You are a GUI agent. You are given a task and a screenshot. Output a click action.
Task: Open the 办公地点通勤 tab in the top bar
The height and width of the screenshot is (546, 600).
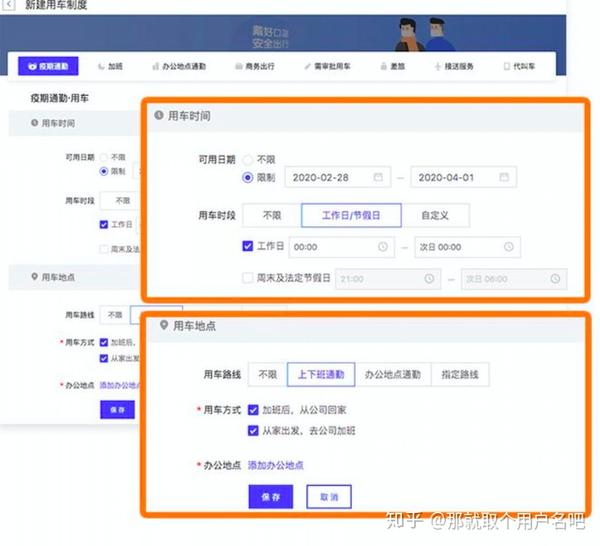pyautogui.click(x=179, y=66)
